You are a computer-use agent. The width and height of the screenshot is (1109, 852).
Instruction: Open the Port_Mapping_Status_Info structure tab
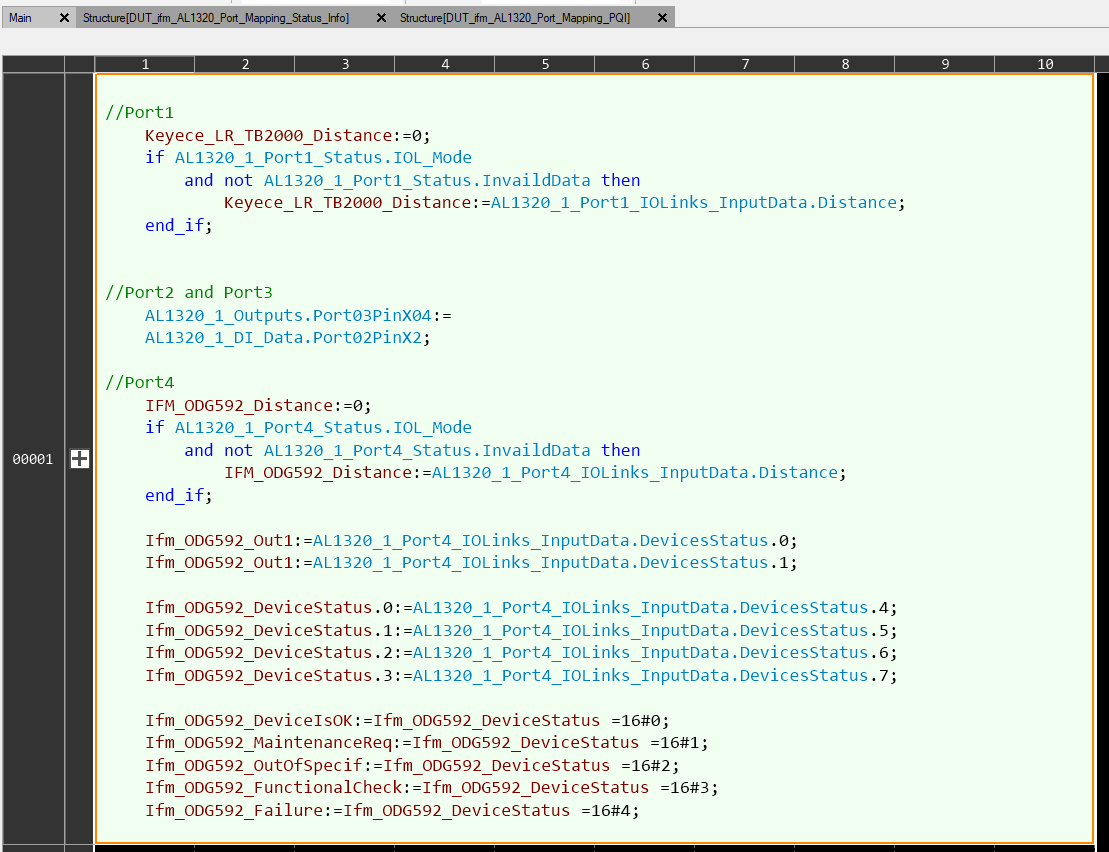(216, 18)
